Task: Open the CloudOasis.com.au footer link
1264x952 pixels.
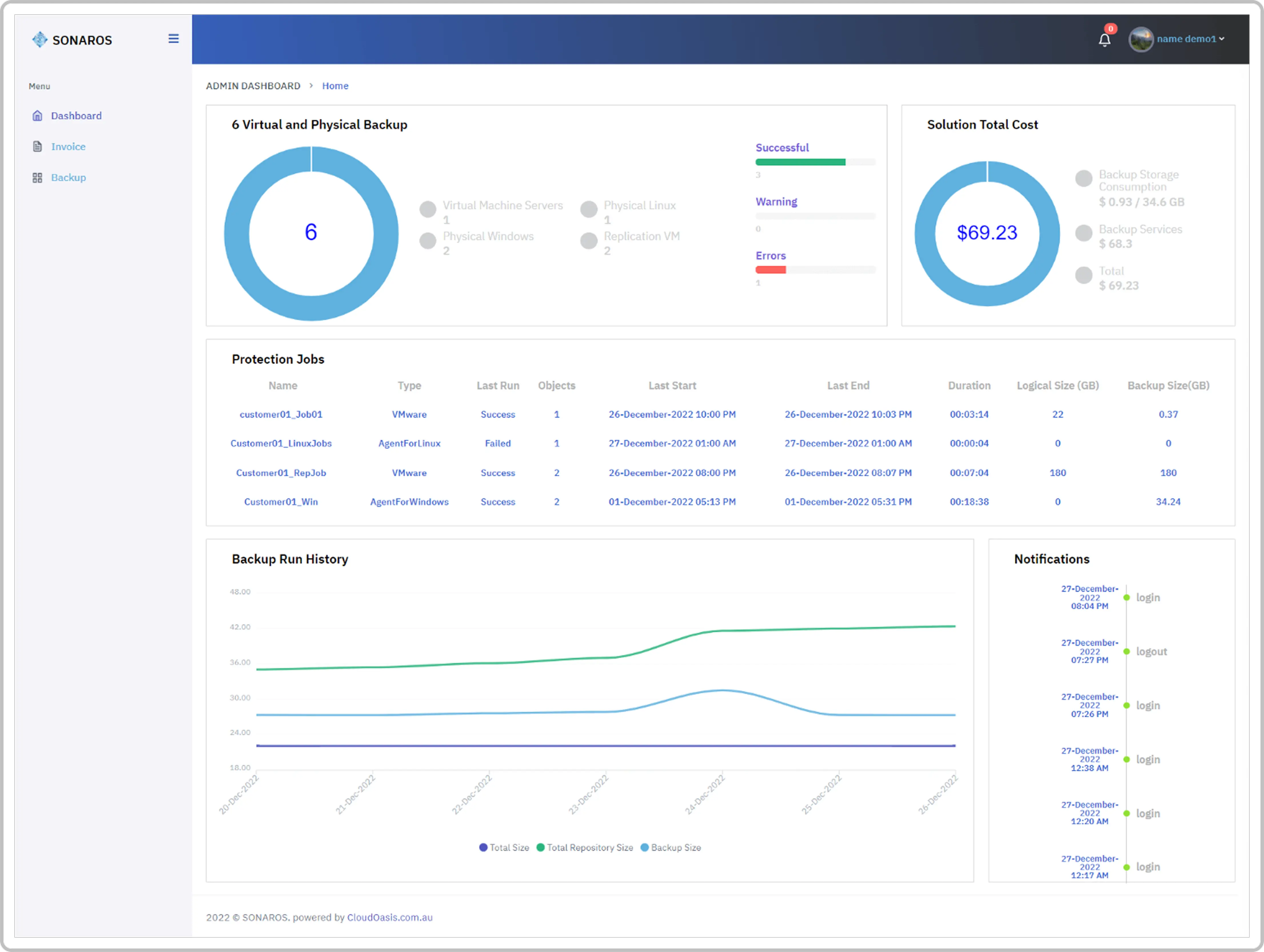Action: pos(390,917)
